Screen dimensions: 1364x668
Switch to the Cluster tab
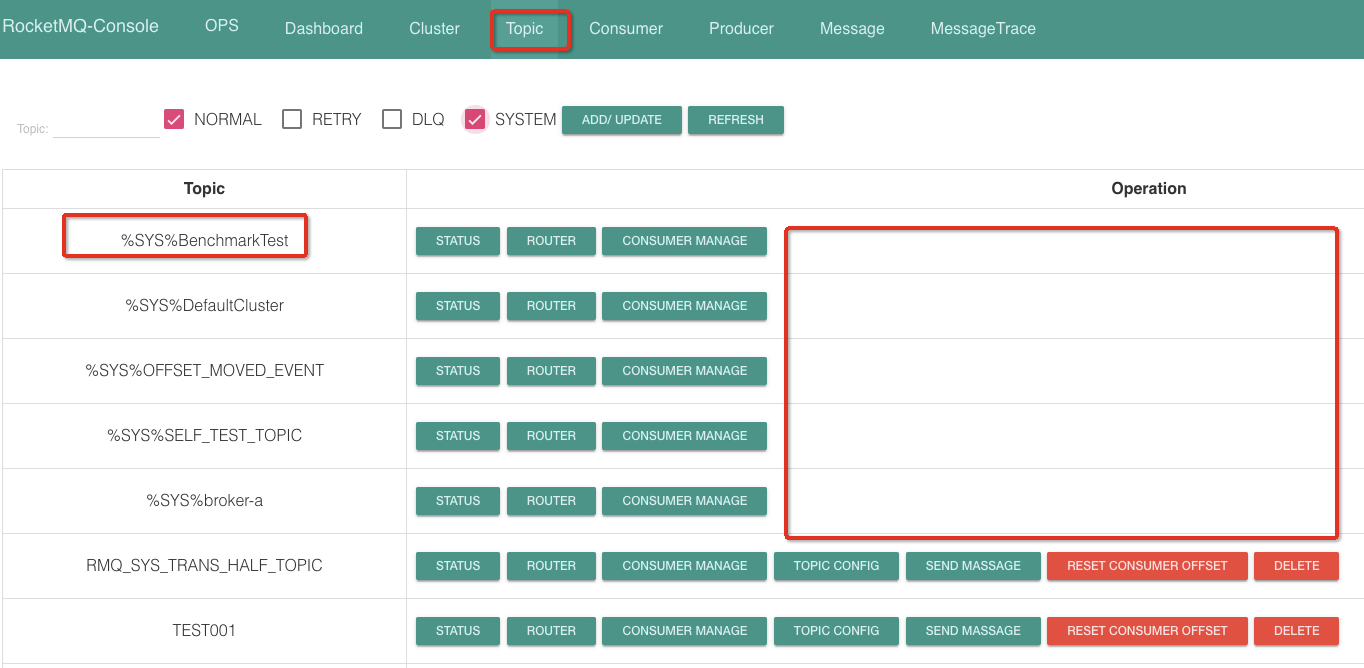(433, 28)
